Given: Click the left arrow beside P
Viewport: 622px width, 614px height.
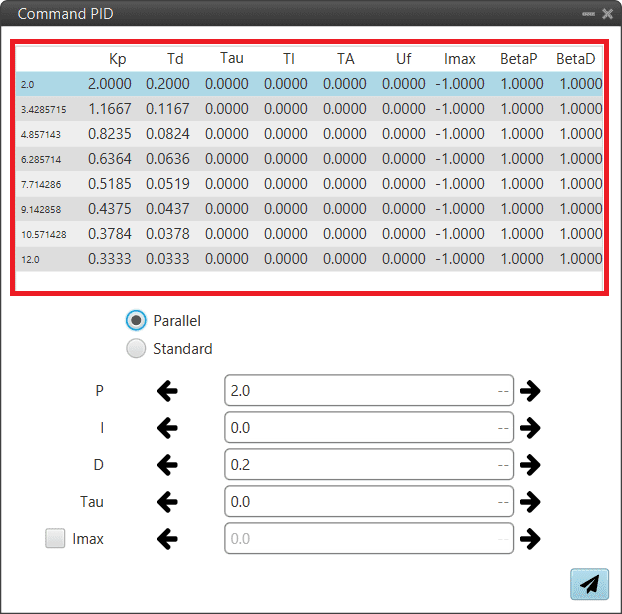Looking at the screenshot, I should (x=167, y=391).
